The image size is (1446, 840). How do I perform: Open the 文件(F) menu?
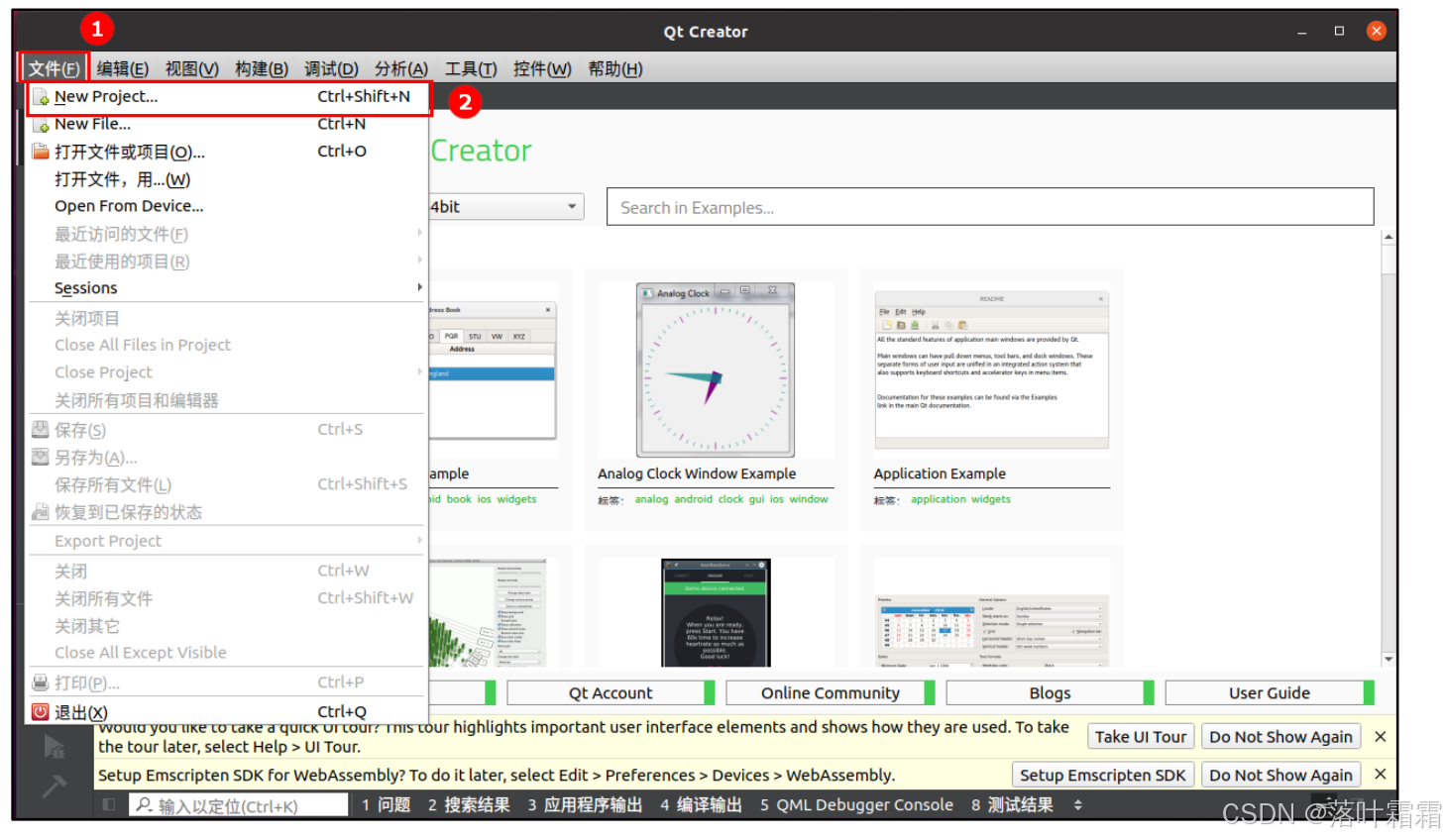click(54, 68)
